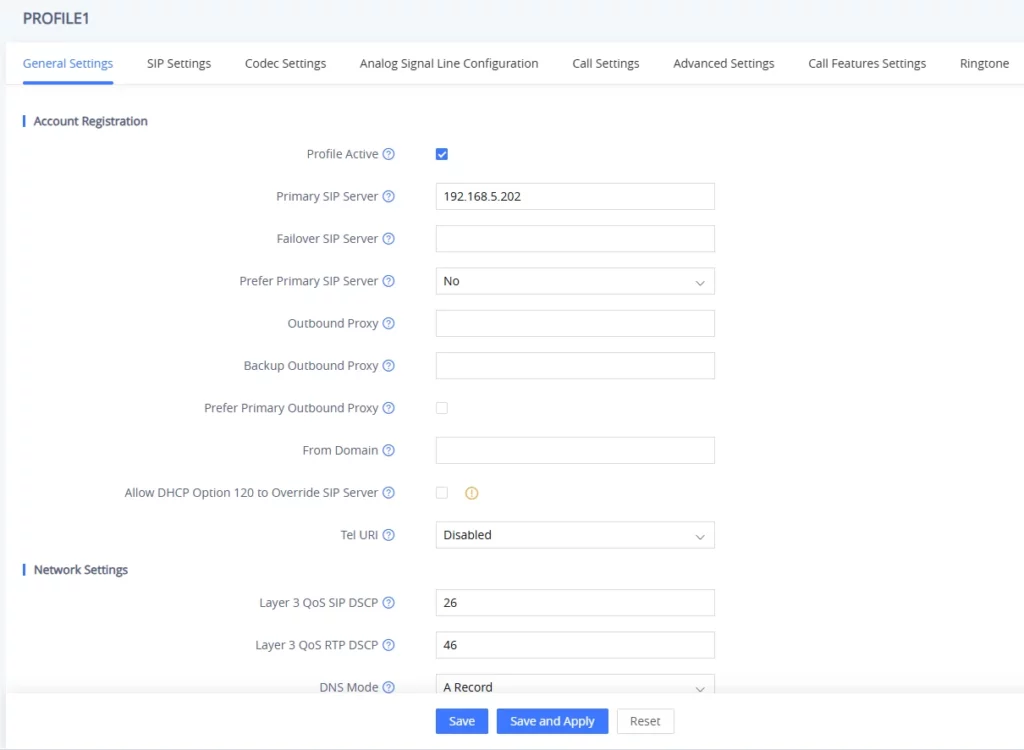
Task: Tick Allow DHCP Option 120 override checkbox
Action: (x=442, y=493)
